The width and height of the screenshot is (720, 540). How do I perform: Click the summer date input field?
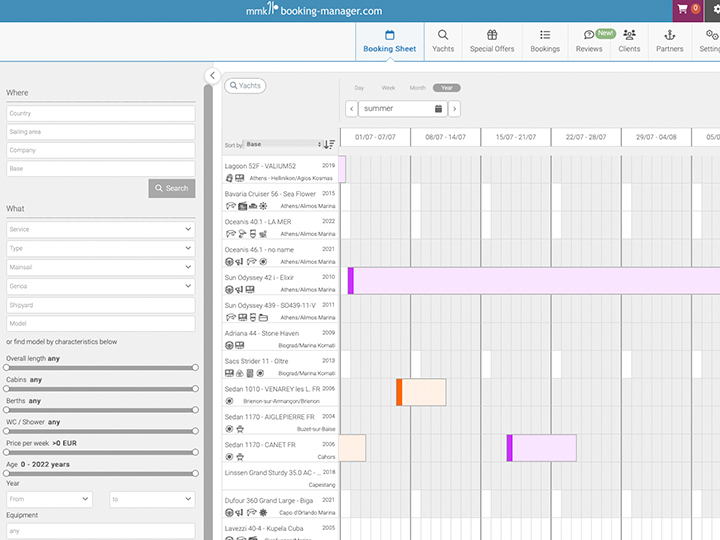click(403, 109)
